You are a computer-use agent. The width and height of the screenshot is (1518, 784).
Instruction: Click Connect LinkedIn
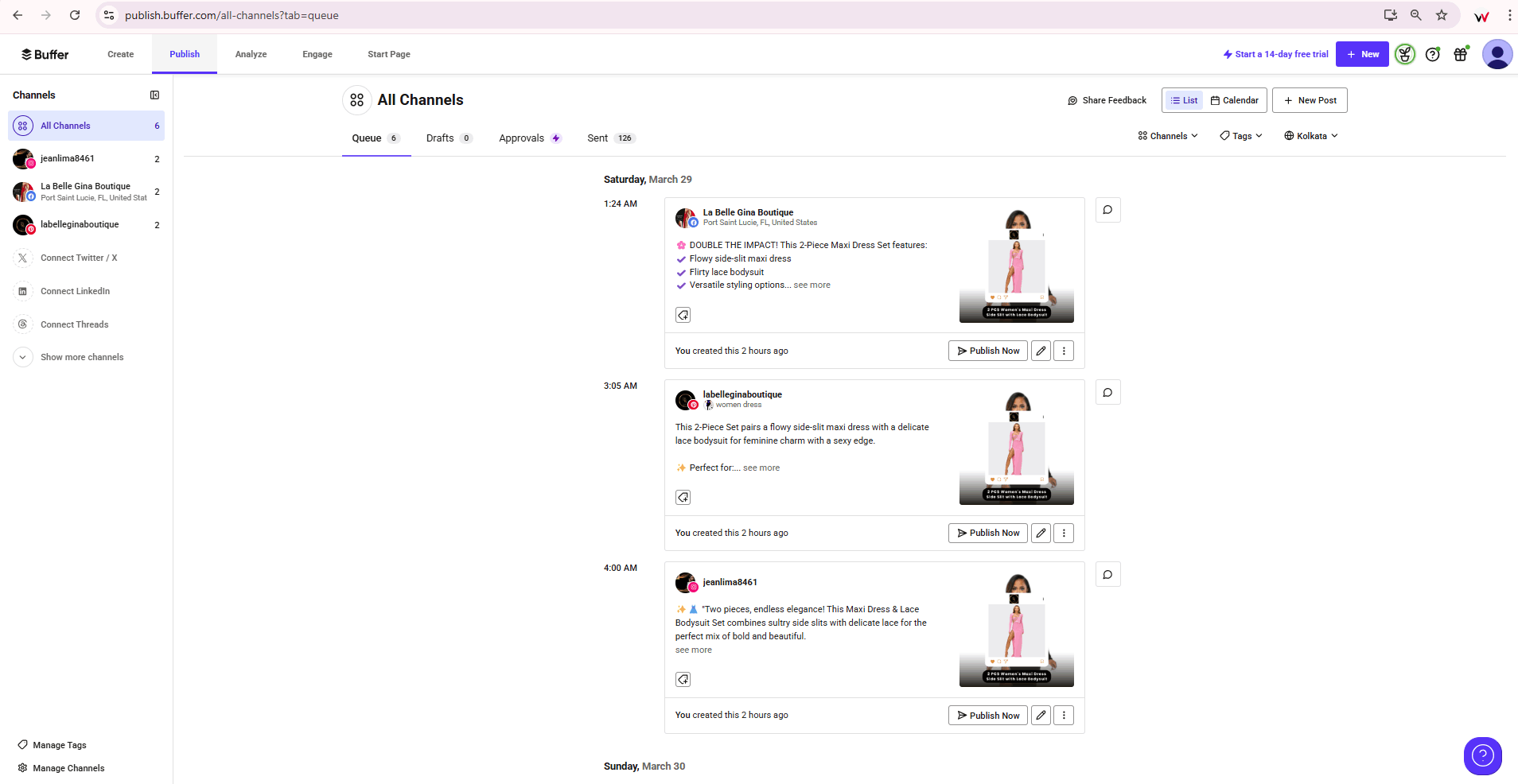(x=62, y=291)
